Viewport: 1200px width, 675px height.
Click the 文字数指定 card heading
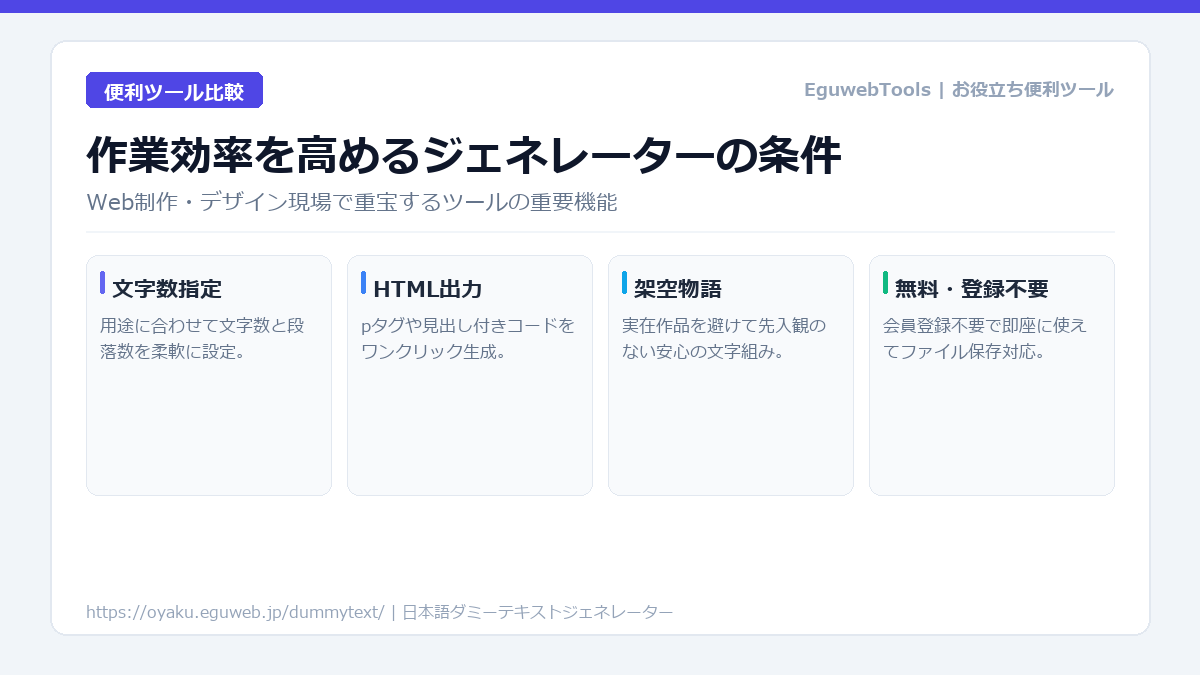pos(167,289)
